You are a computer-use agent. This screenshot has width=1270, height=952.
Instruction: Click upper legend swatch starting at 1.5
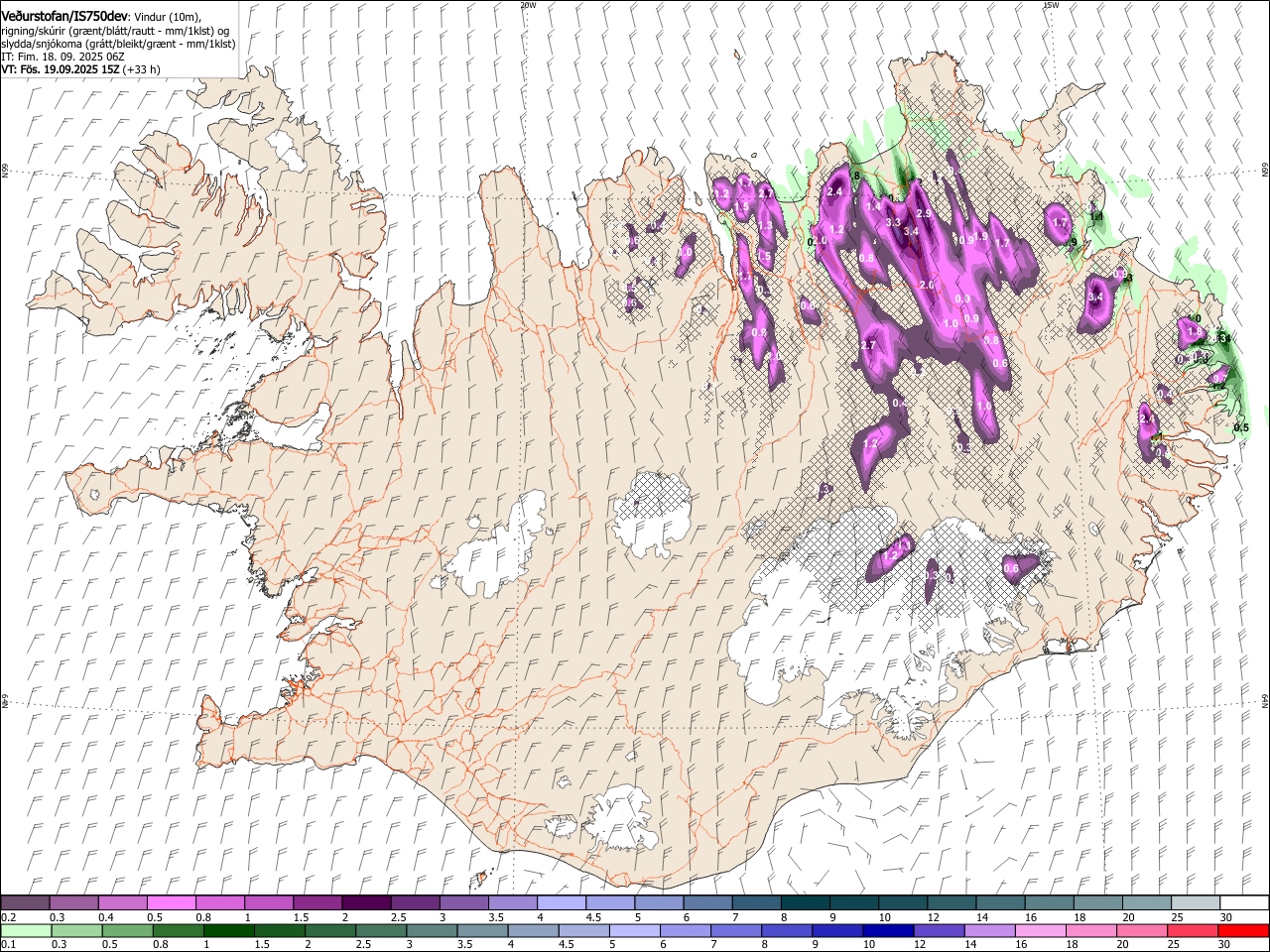[x=317, y=902]
